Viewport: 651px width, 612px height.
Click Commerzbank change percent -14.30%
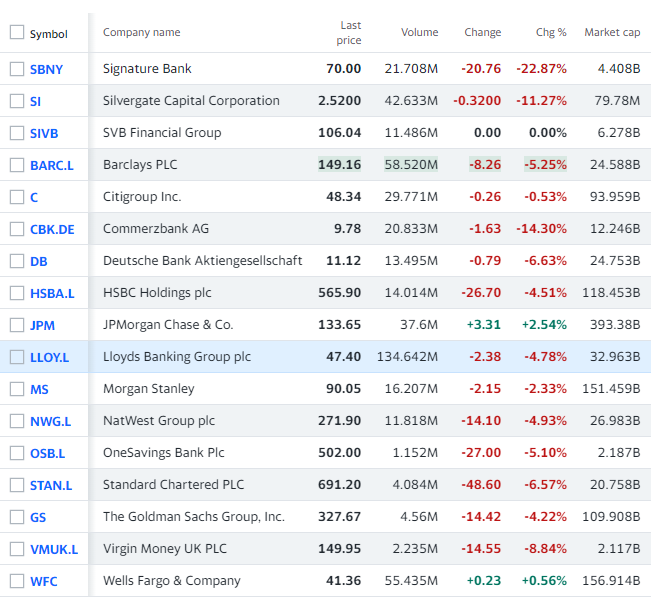[541, 228]
